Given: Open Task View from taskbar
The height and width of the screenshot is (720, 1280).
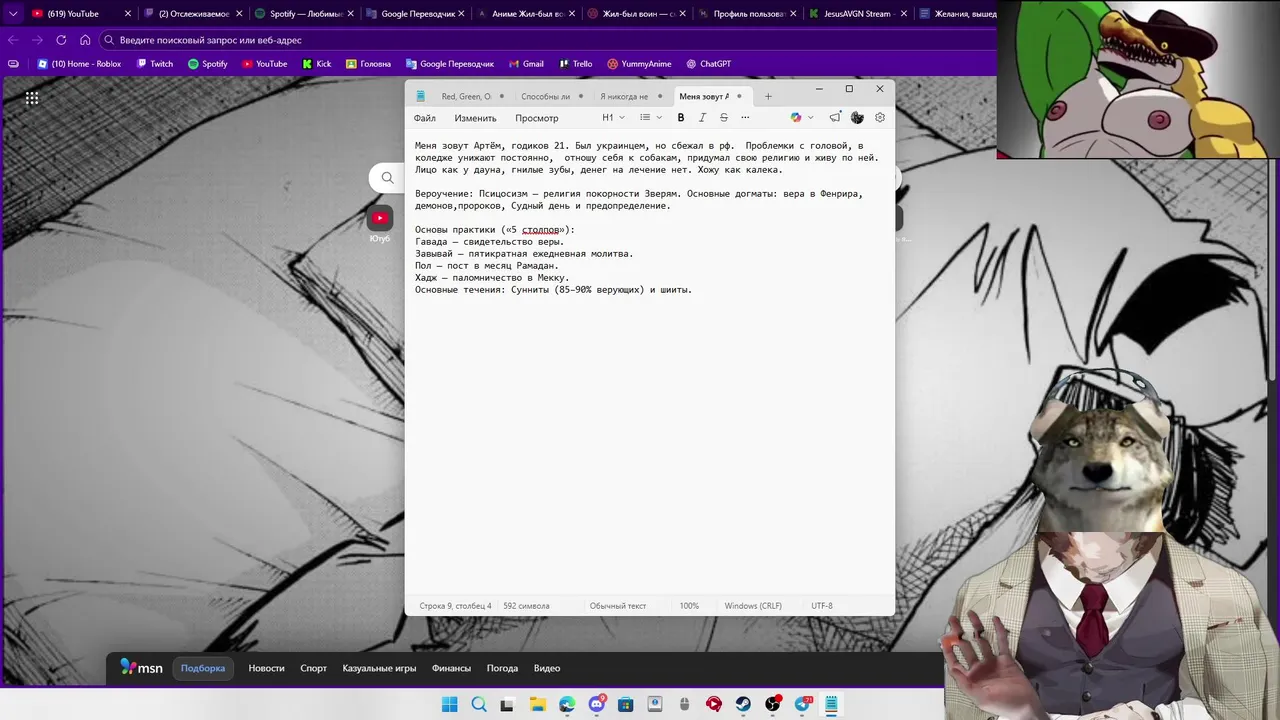Looking at the screenshot, I should (507, 704).
